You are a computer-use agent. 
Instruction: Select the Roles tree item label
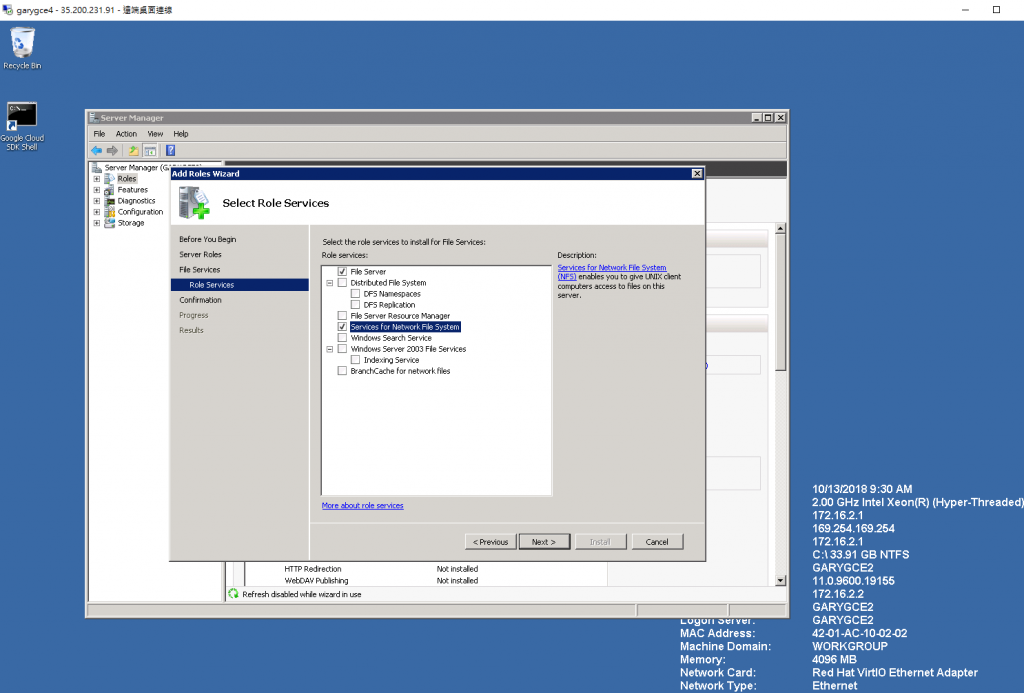127,178
